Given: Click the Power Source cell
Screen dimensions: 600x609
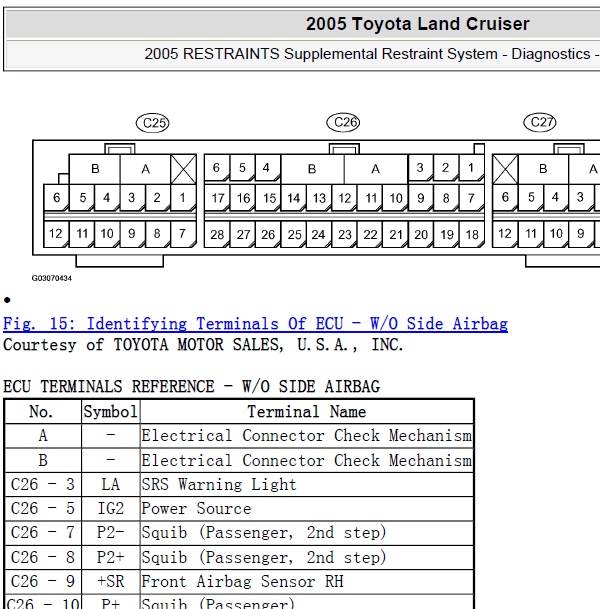Looking at the screenshot, I should [307, 509].
